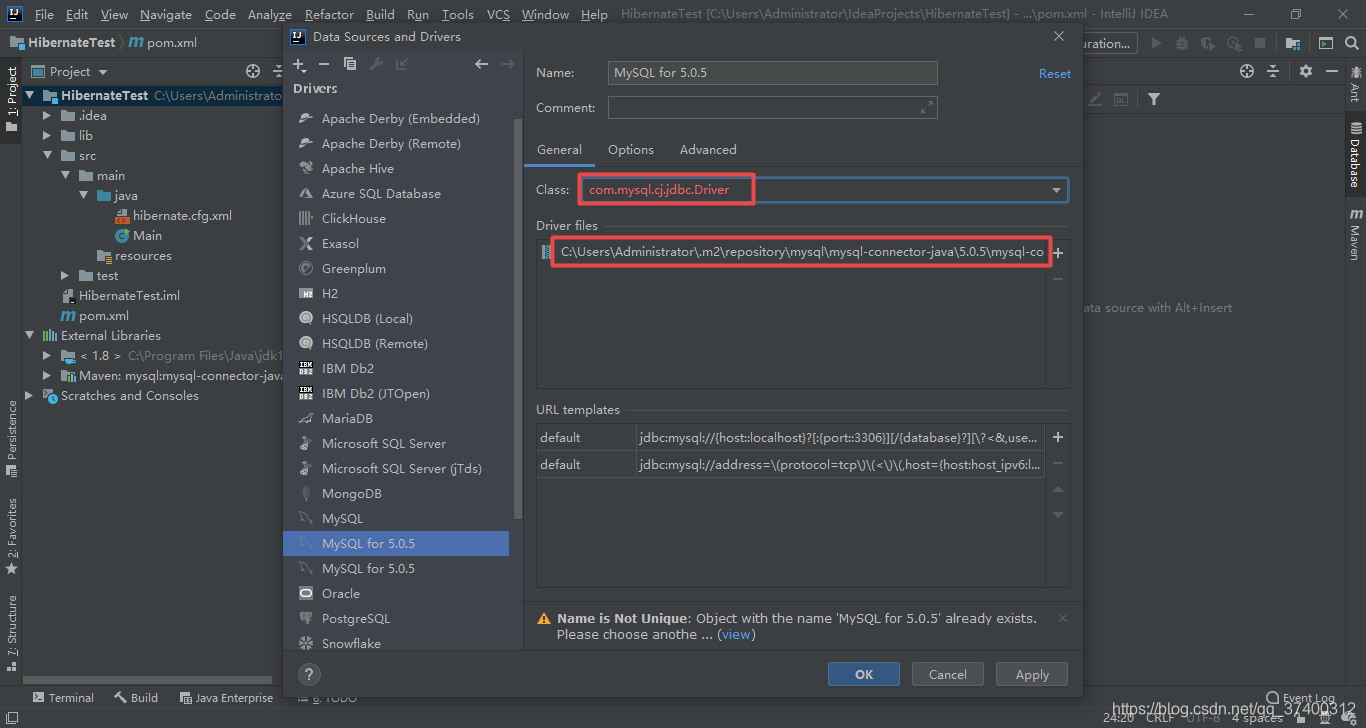
Task: Click the Reset link
Action: (1055, 74)
